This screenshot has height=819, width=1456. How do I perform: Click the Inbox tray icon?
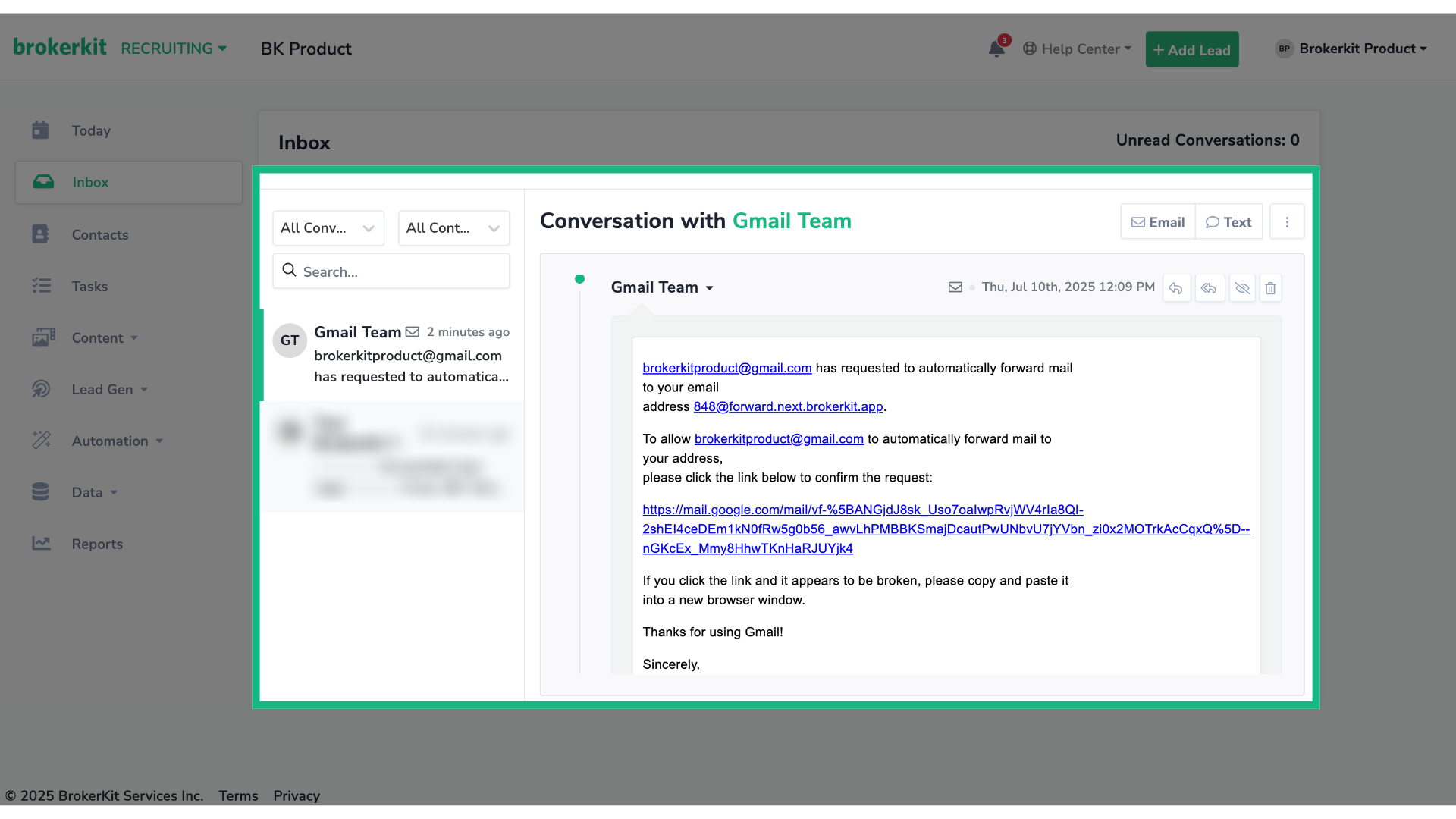pos(43,182)
